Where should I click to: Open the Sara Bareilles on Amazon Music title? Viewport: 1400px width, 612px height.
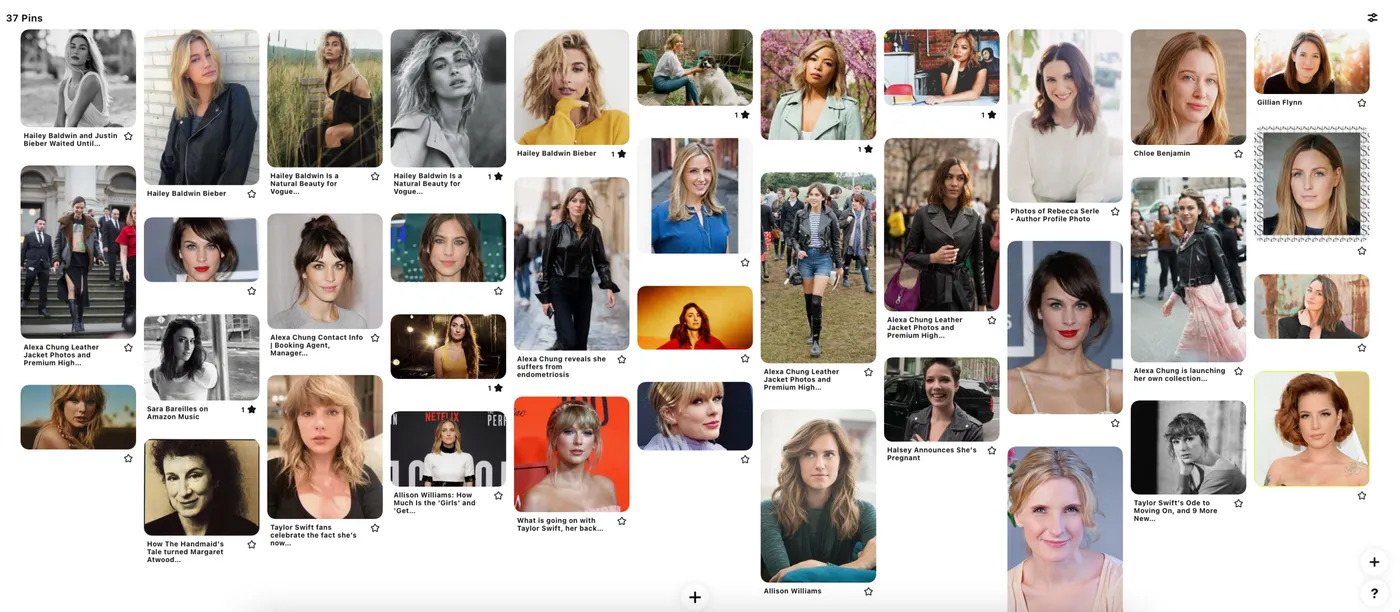(x=178, y=413)
